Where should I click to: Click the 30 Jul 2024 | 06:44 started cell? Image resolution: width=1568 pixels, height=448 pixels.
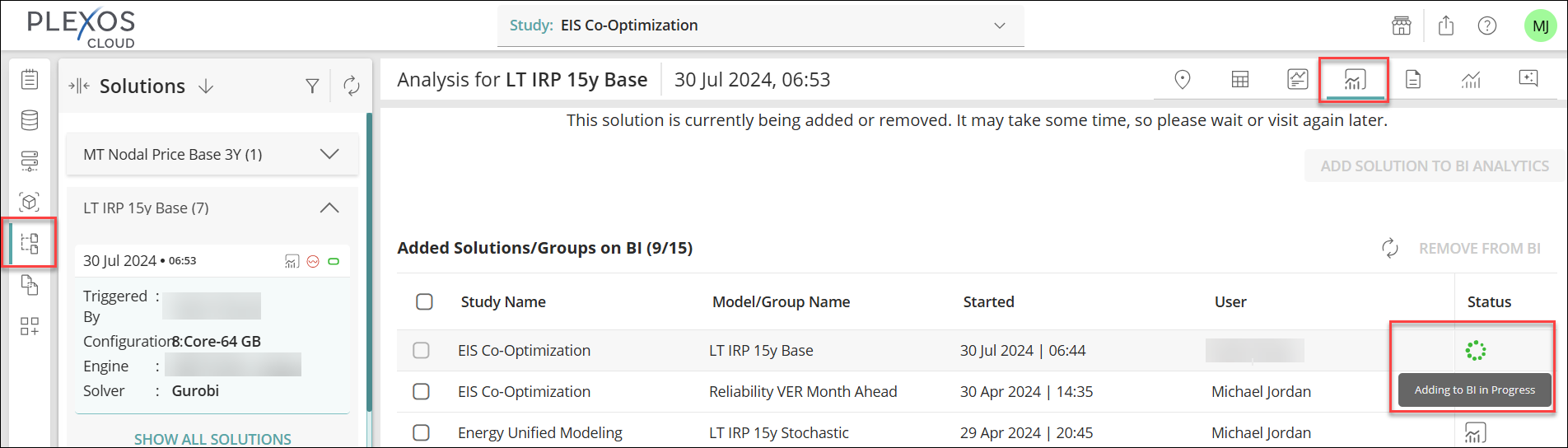(1022, 350)
